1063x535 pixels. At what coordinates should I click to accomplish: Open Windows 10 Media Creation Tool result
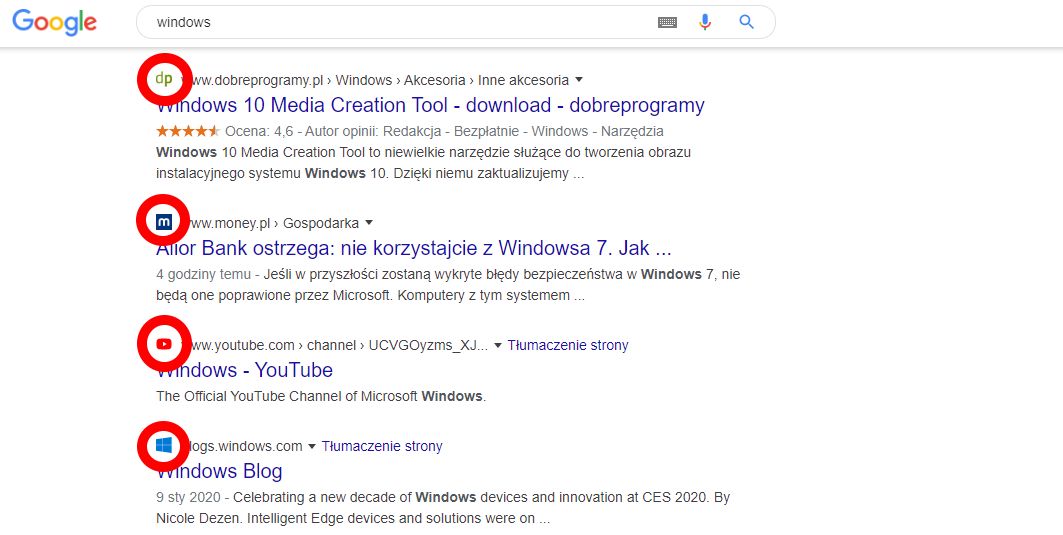431,105
